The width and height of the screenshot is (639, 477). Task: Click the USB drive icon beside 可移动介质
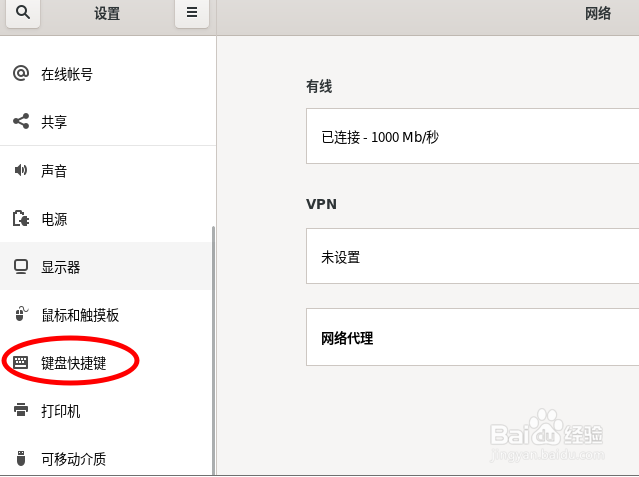(21, 458)
